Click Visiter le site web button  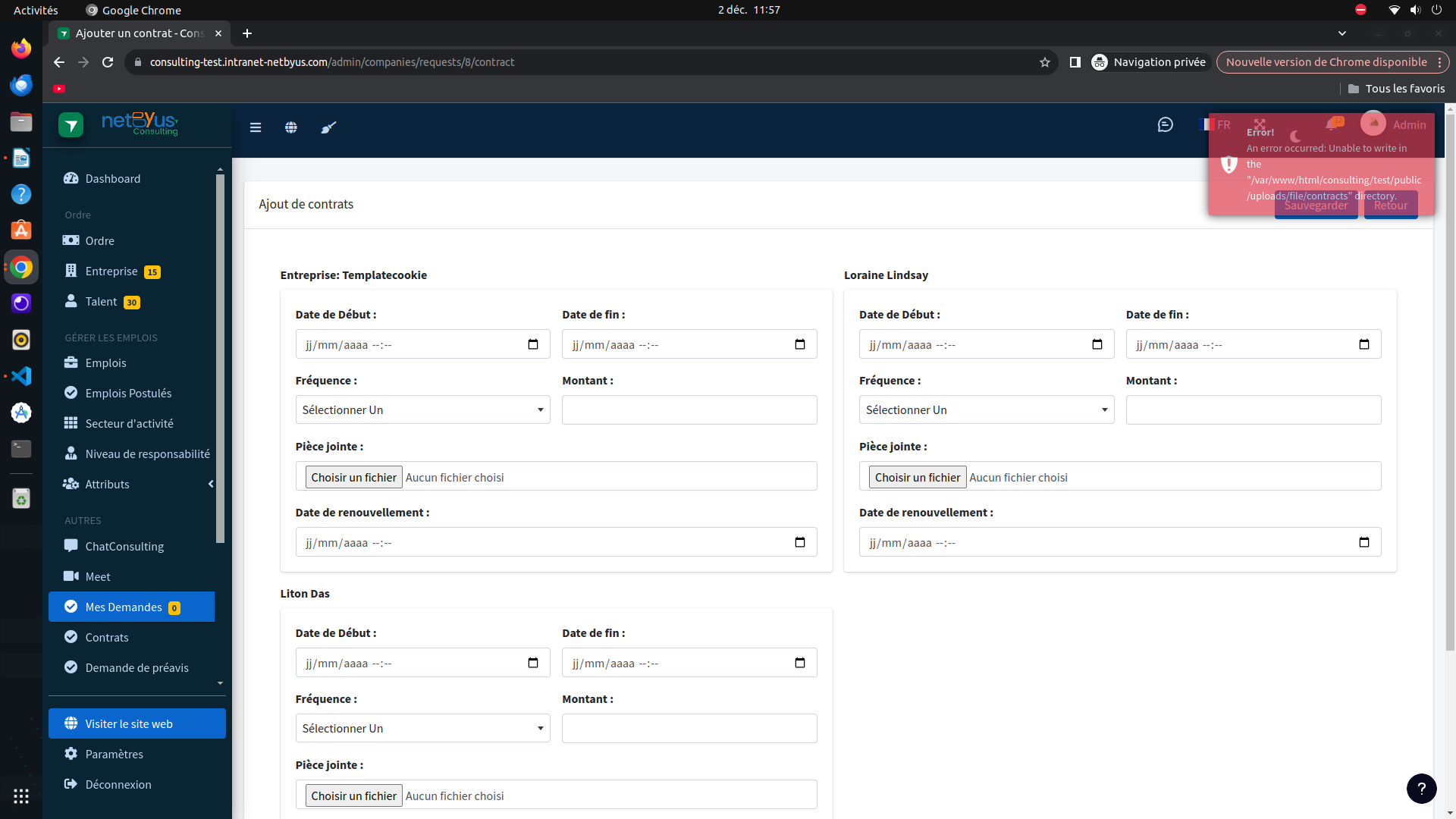[x=137, y=723]
